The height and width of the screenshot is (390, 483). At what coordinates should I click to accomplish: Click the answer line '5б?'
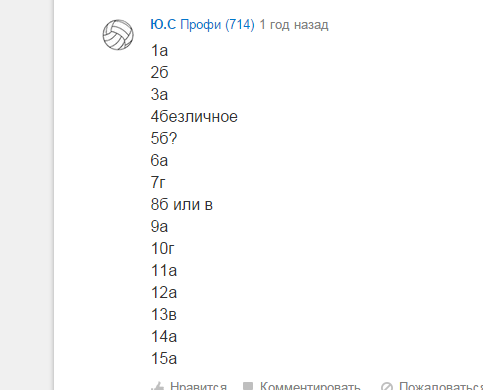click(164, 139)
